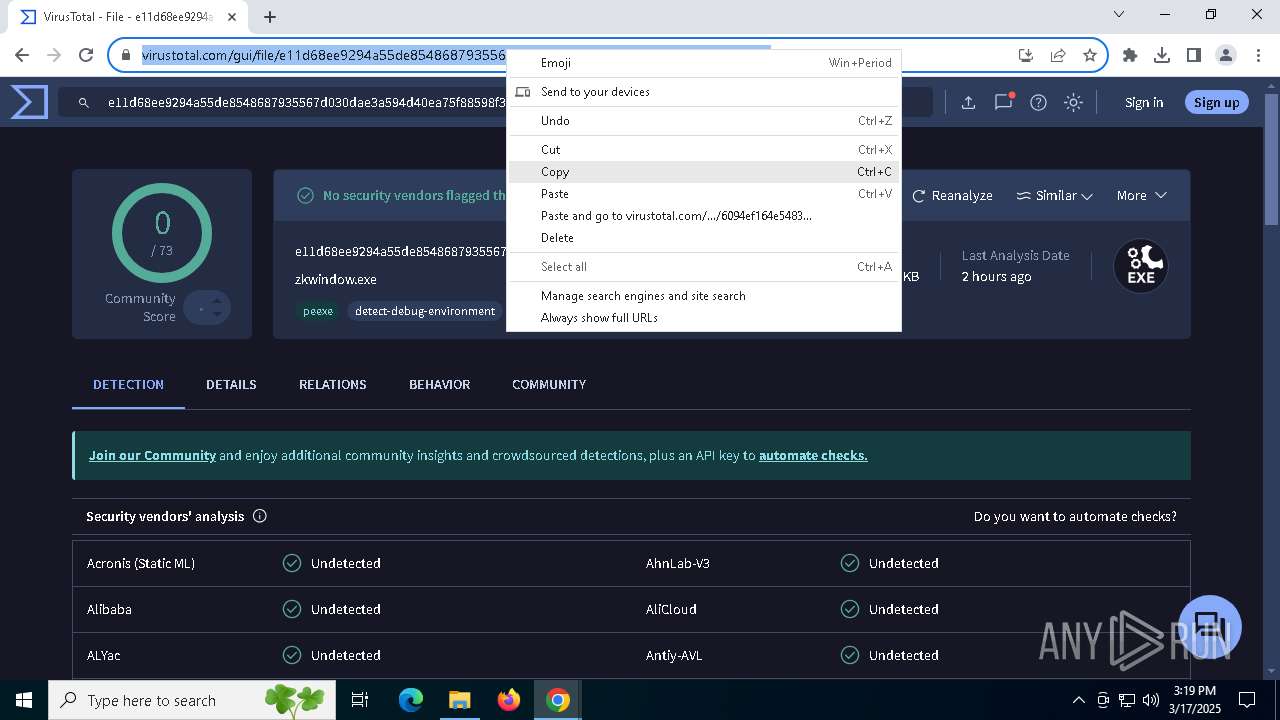Click the Chrome address bar URL
1280x720 pixels.
tap(323, 55)
